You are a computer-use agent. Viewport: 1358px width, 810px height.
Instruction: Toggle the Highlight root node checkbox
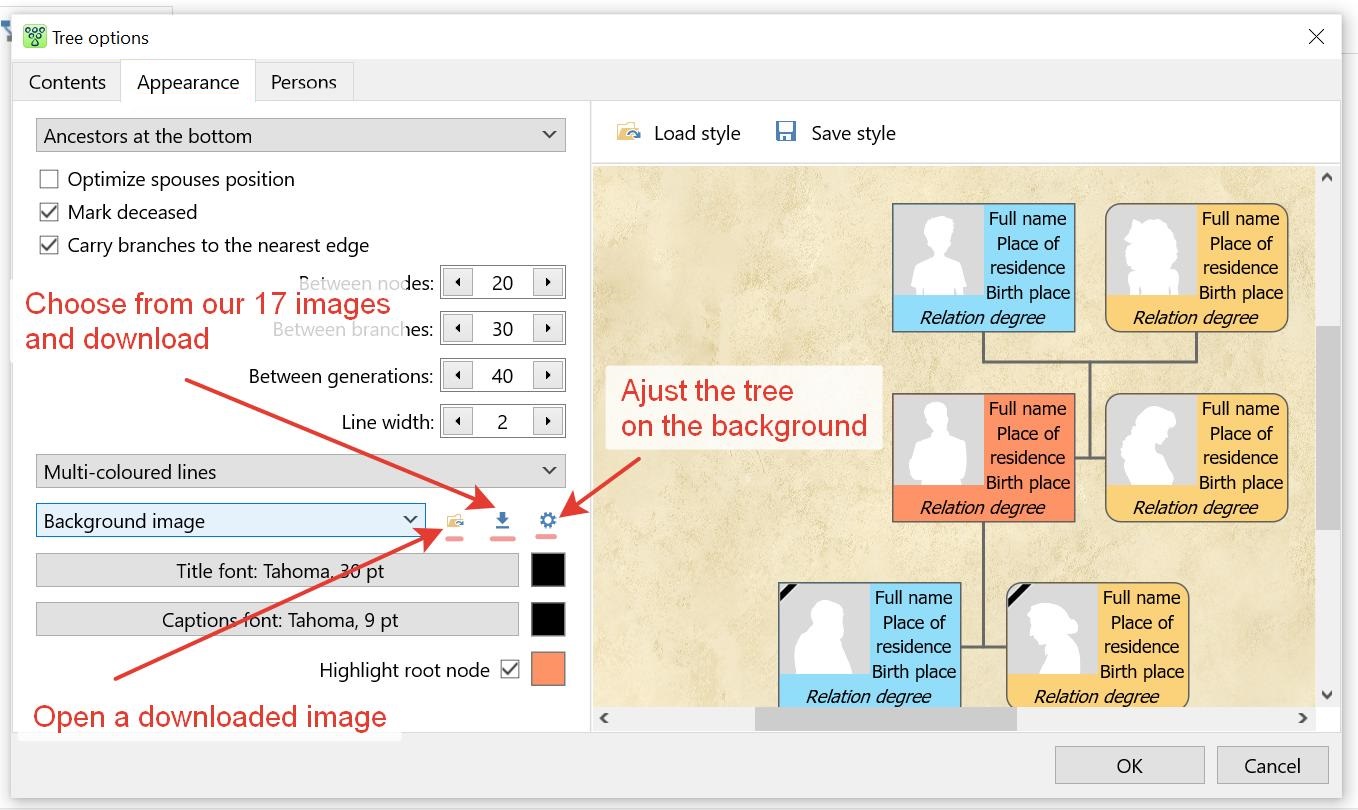pyautogui.click(x=510, y=669)
